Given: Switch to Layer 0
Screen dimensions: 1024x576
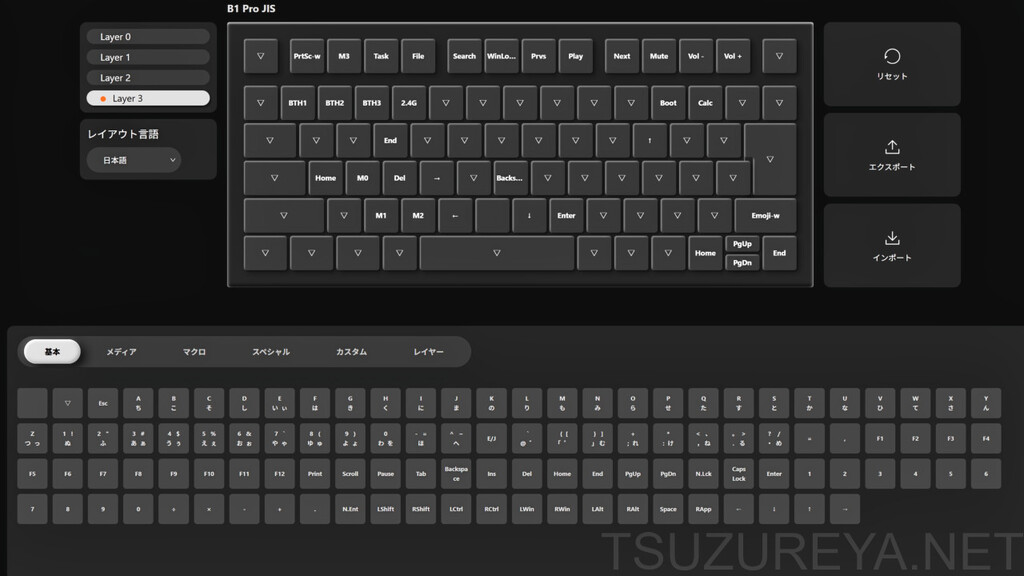Looking at the screenshot, I should pos(148,37).
